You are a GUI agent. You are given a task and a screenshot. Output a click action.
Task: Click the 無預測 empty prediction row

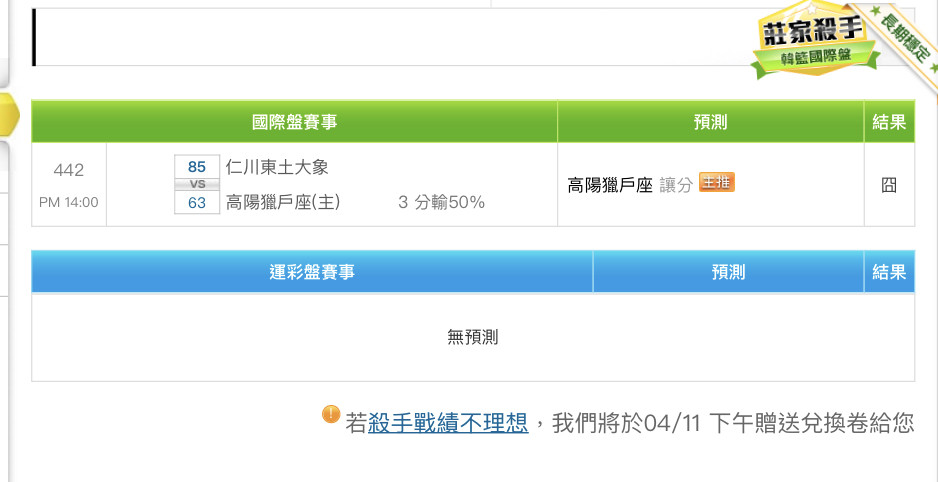point(473,337)
